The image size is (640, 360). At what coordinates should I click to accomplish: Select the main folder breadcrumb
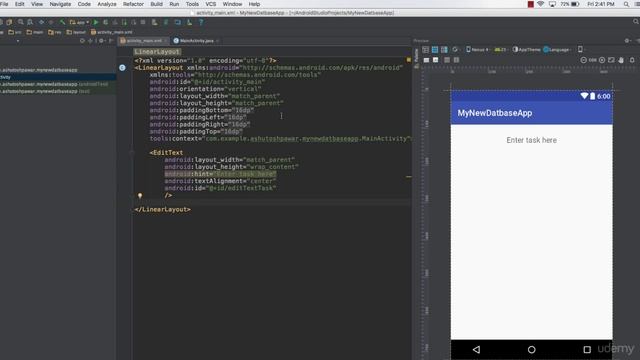tap(35, 32)
